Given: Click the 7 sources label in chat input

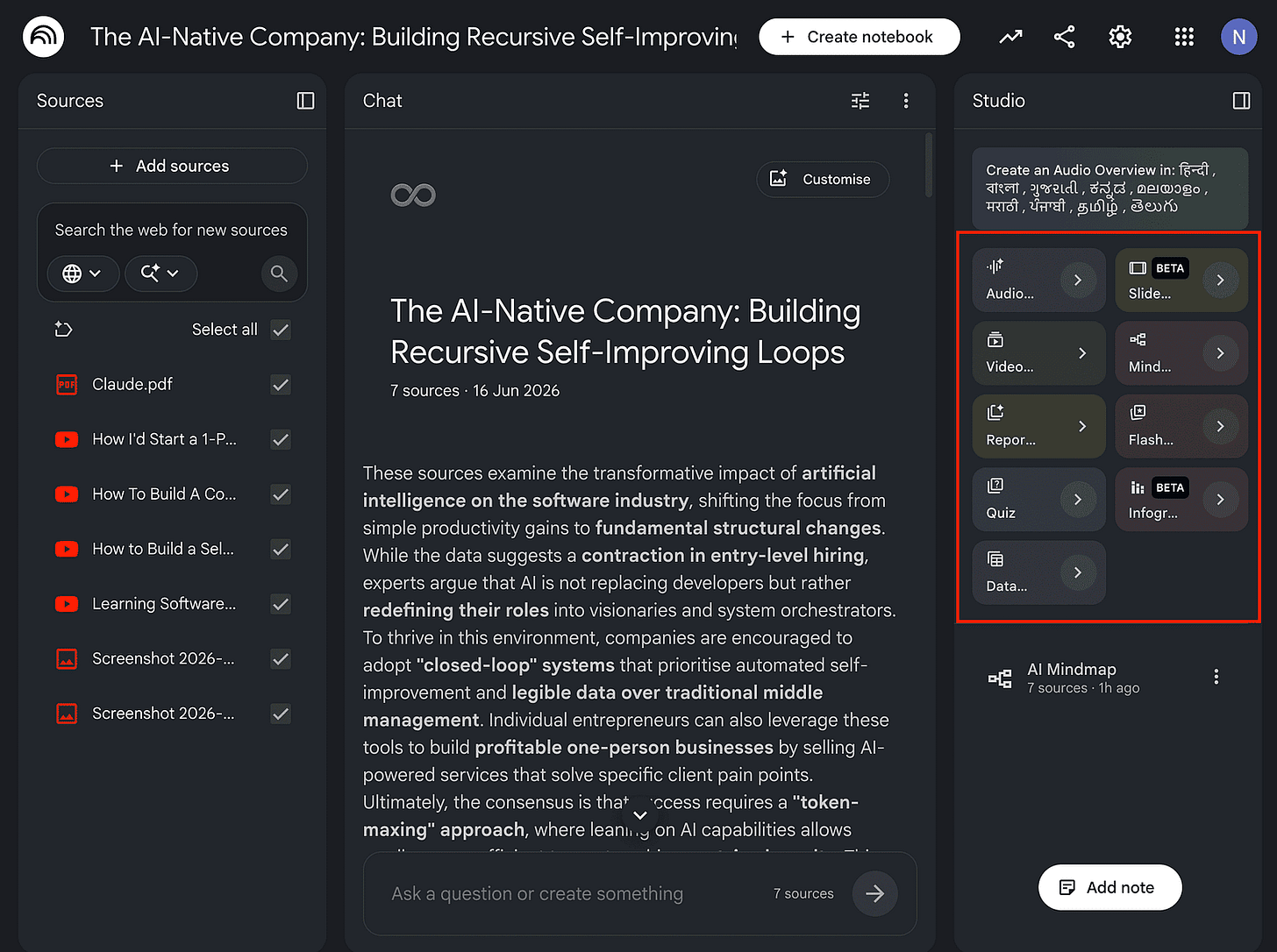Looking at the screenshot, I should point(803,893).
